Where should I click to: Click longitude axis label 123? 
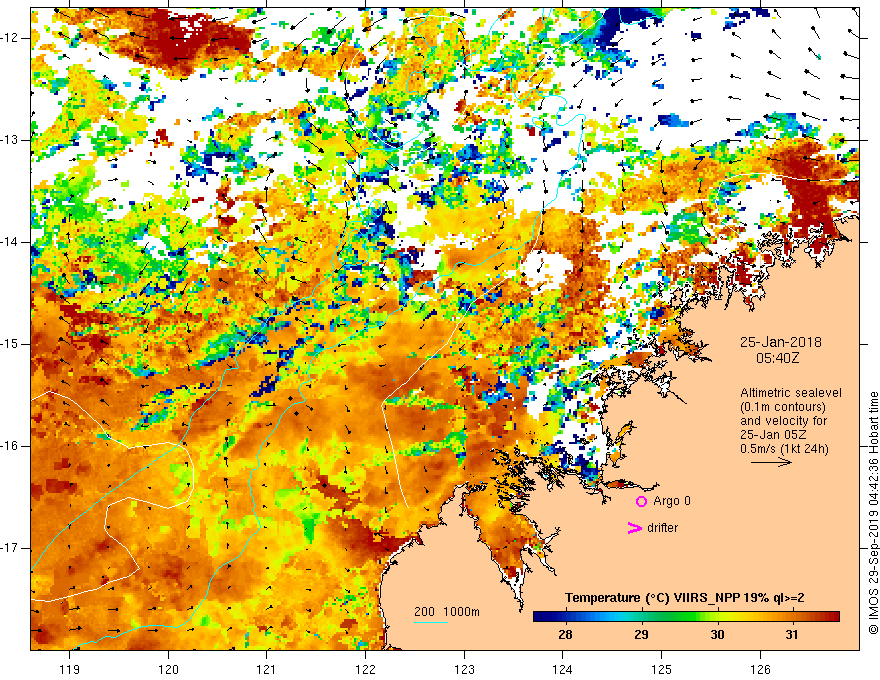pos(464,669)
